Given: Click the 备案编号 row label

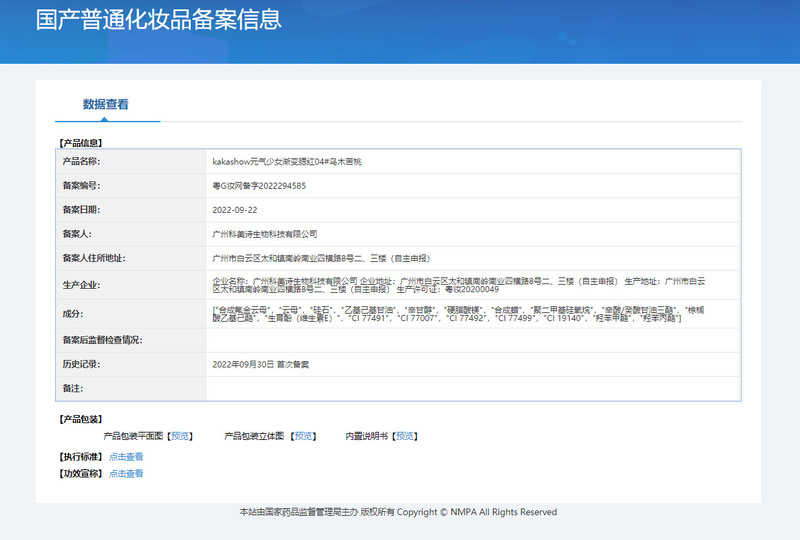Looking at the screenshot, I should tap(81, 185).
